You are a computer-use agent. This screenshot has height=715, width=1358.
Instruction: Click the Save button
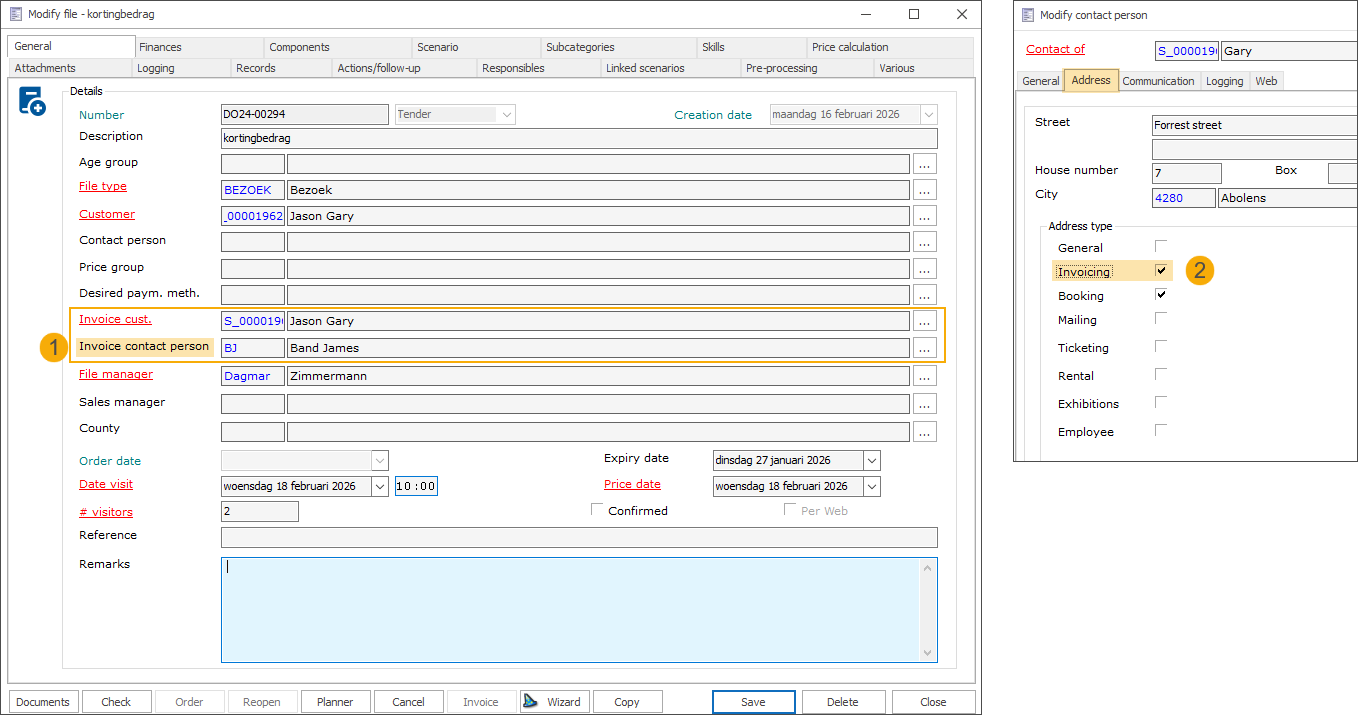[753, 702]
